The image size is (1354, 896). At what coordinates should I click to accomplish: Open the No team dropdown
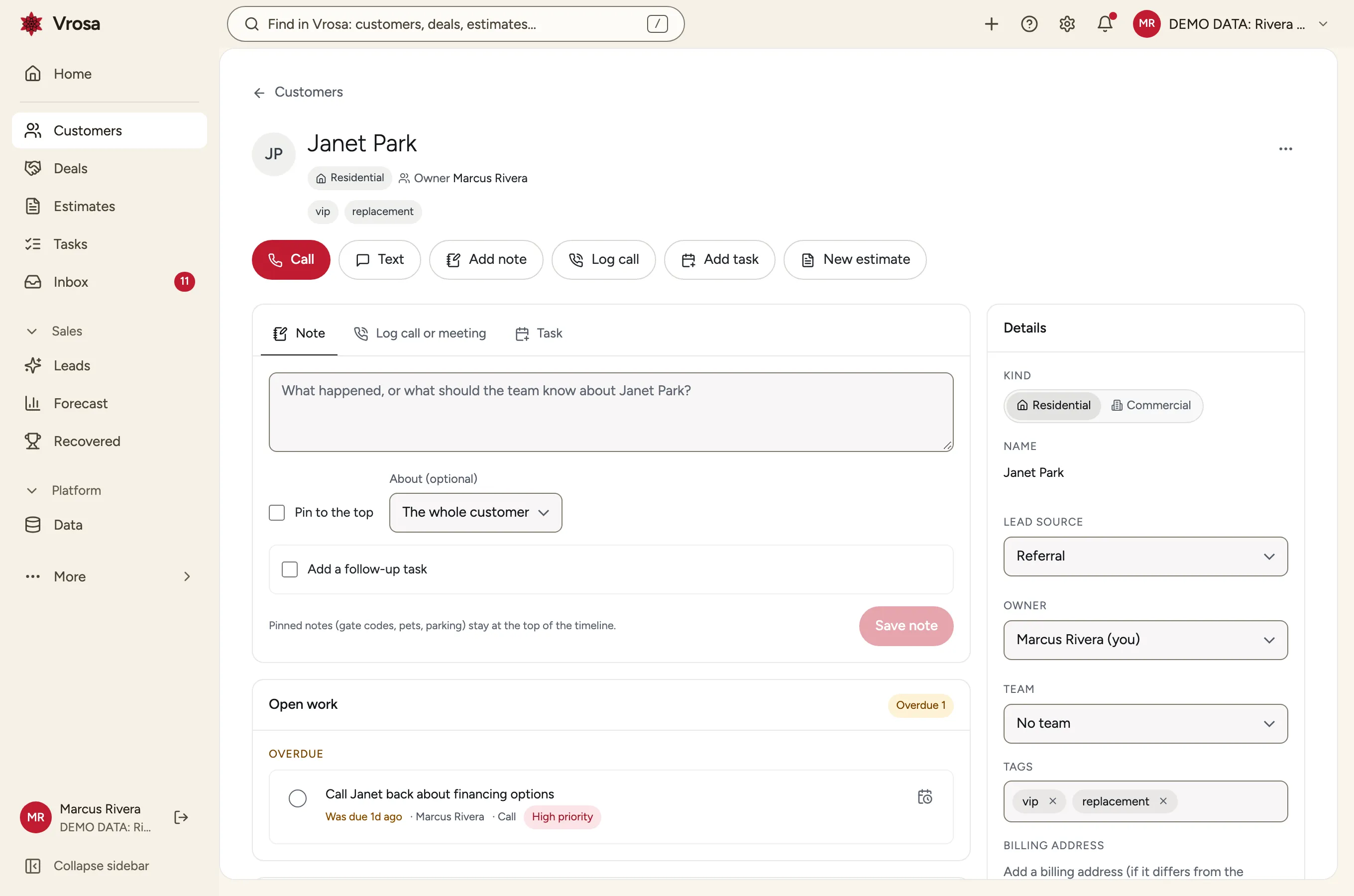[x=1145, y=723]
